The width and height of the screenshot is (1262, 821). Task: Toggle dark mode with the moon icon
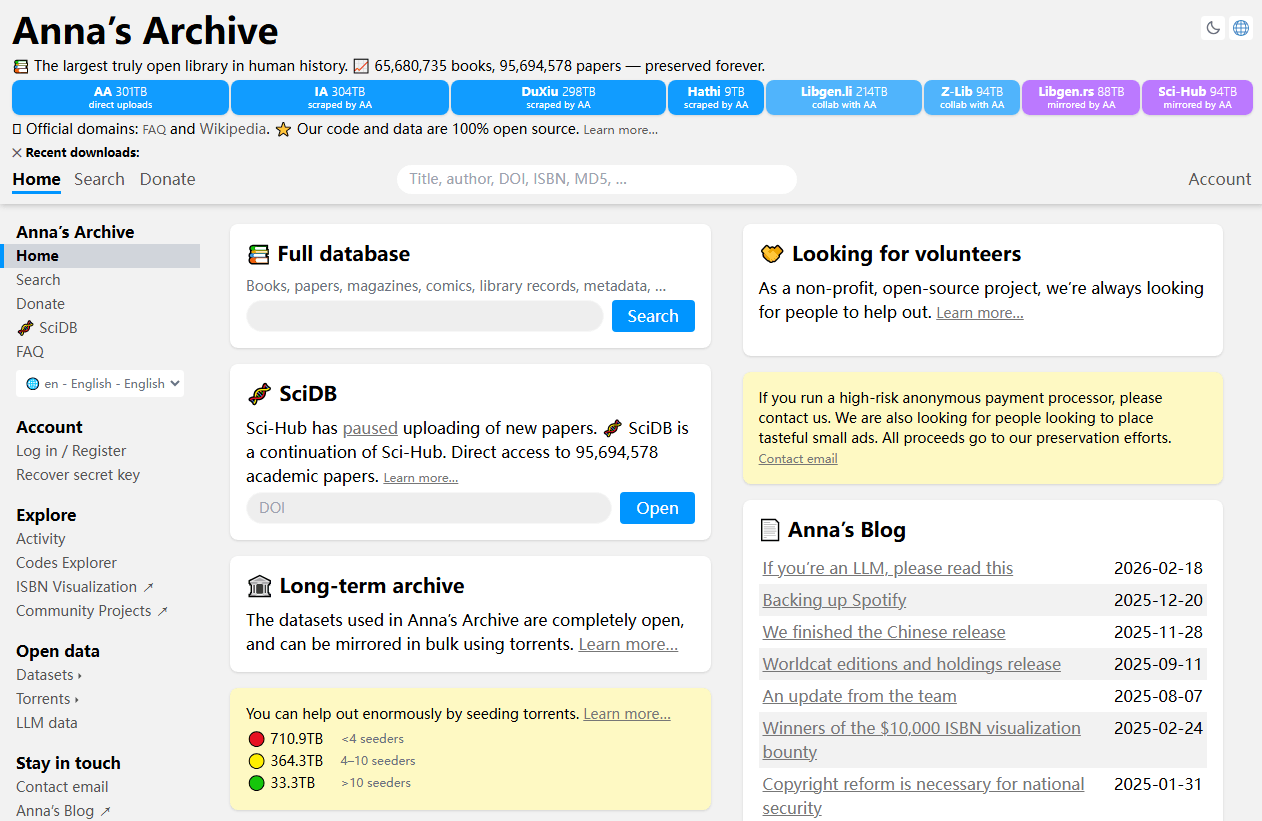(1213, 28)
